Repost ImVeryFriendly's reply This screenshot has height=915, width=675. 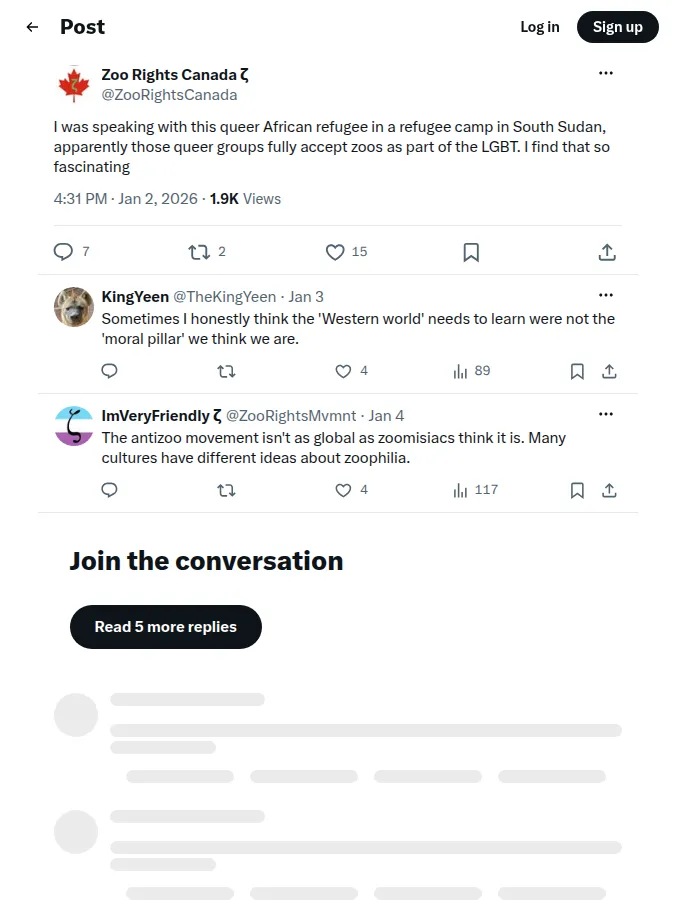coord(226,490)
